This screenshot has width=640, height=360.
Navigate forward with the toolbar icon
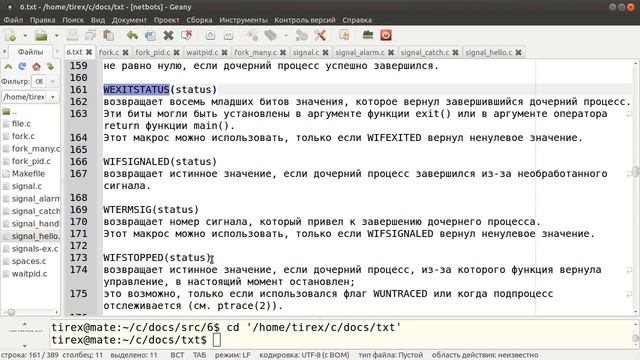coord(228,36)
